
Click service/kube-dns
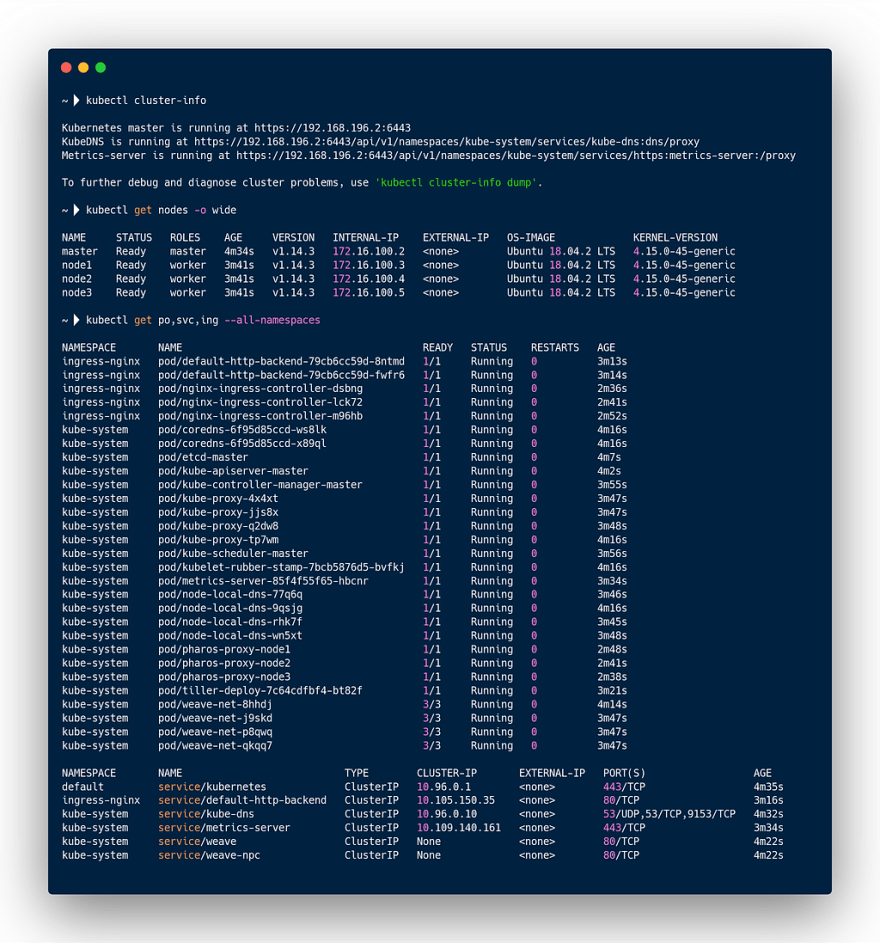pos(206,814)
